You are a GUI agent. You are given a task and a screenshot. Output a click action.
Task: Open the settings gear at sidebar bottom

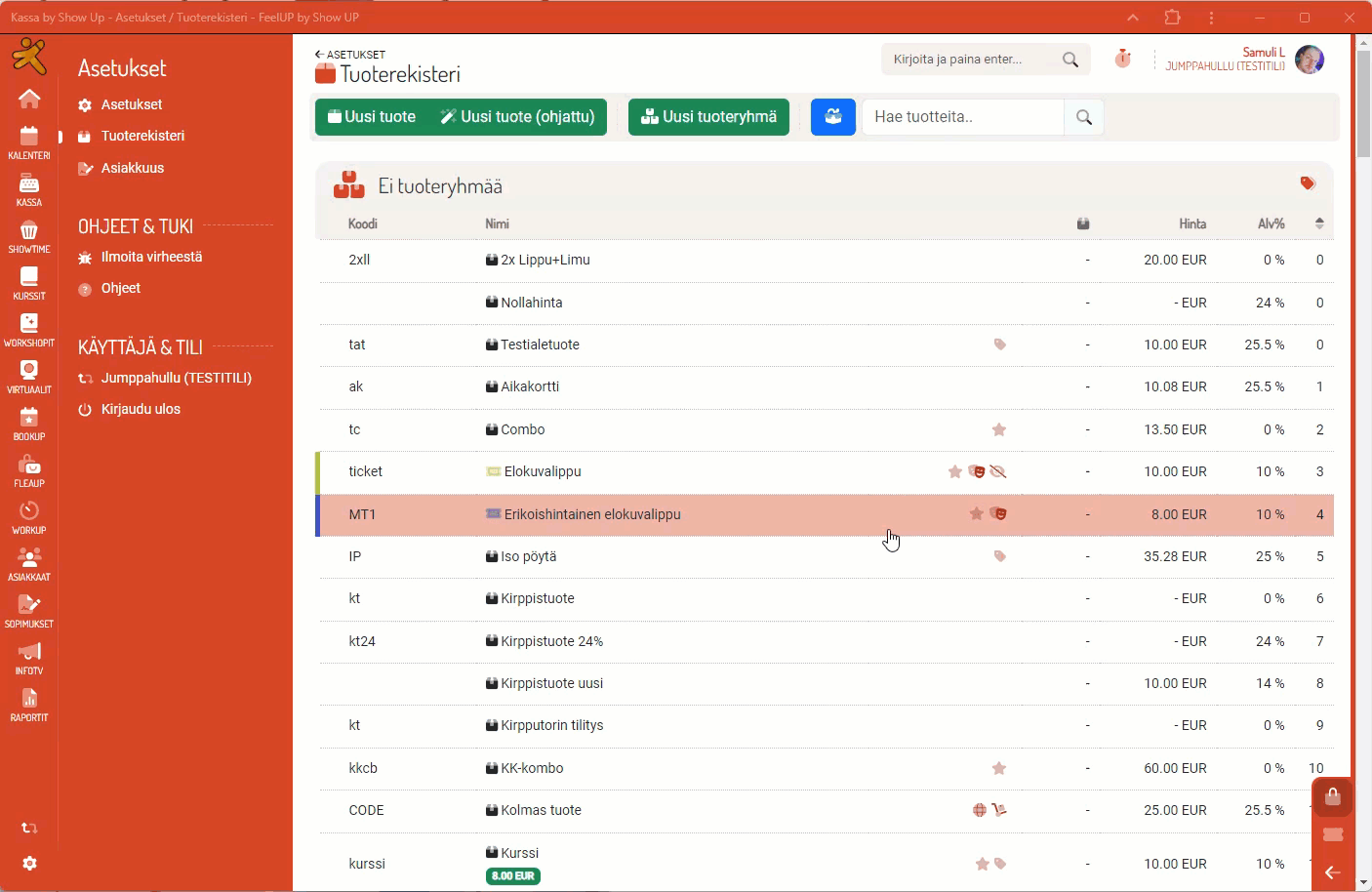tap(29, 864)
